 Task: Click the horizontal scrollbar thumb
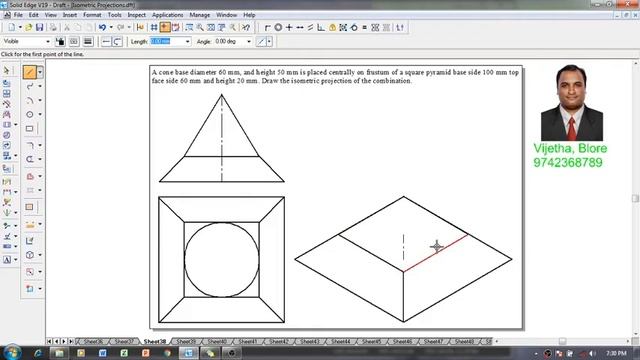[562, 341]
